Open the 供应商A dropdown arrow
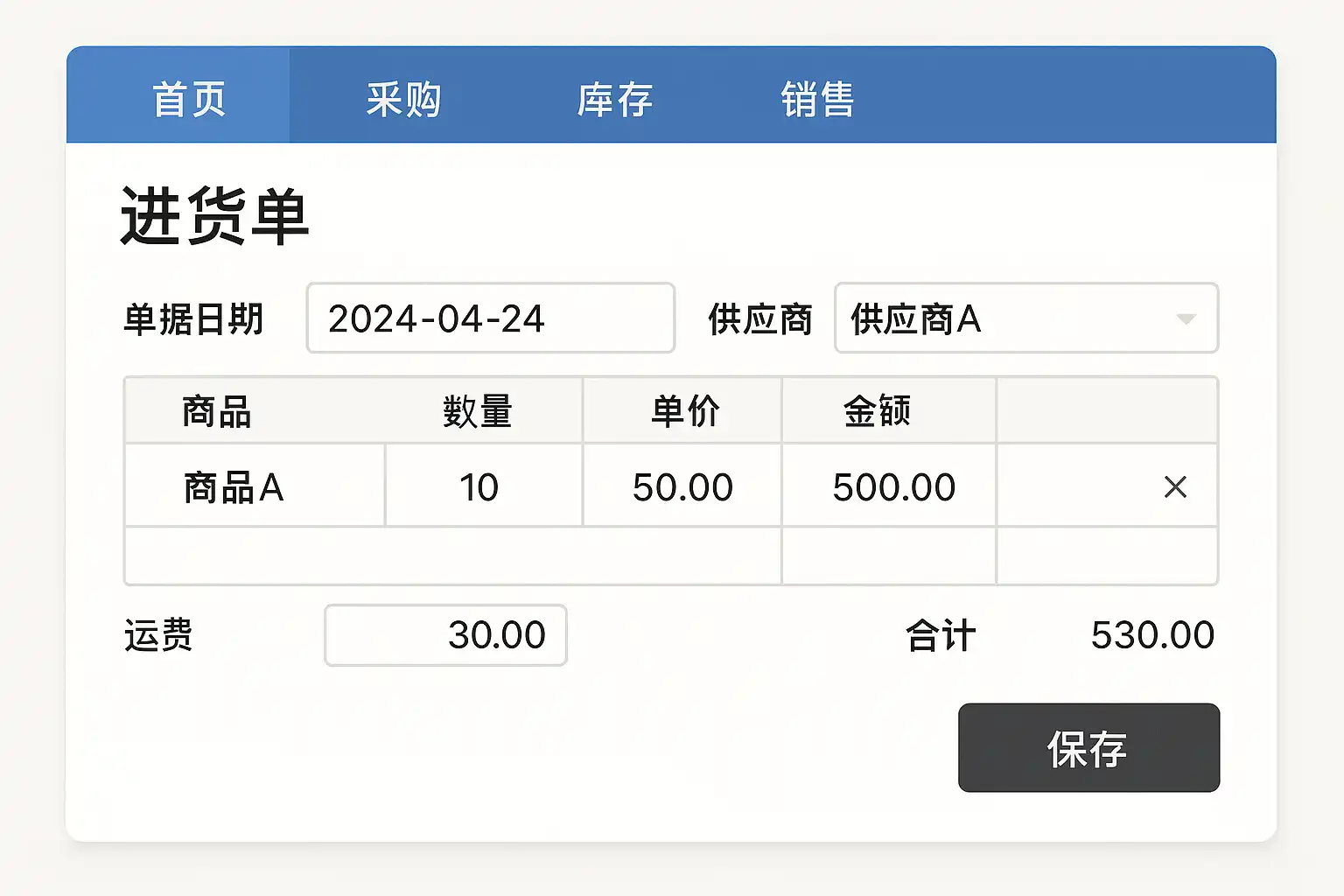This screenshot has width=1344, height=896. (x=1186, y=318)
